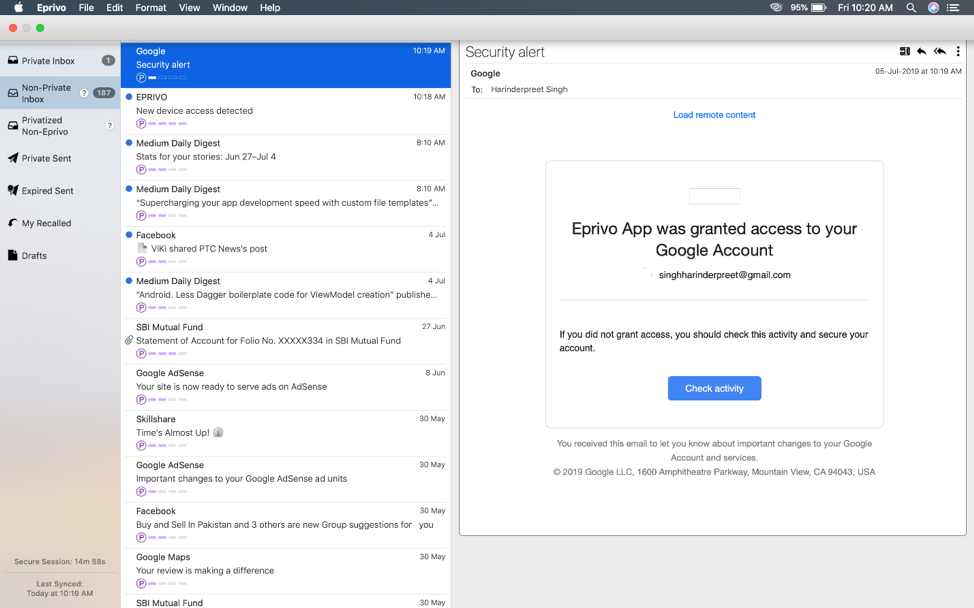Reply all to the Security alert email
Image resolution: width=974 pixels, height=608 pixels.
pos(940,52)
